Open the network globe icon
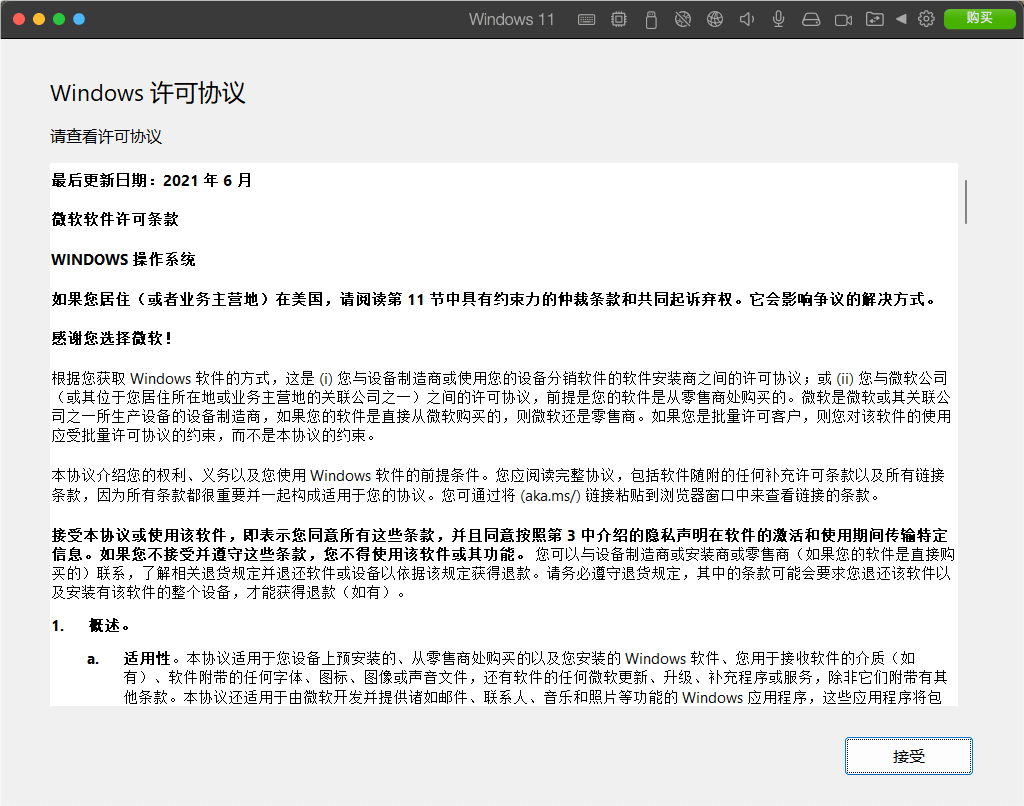The image size is (1024, 806). coord(714,19)
